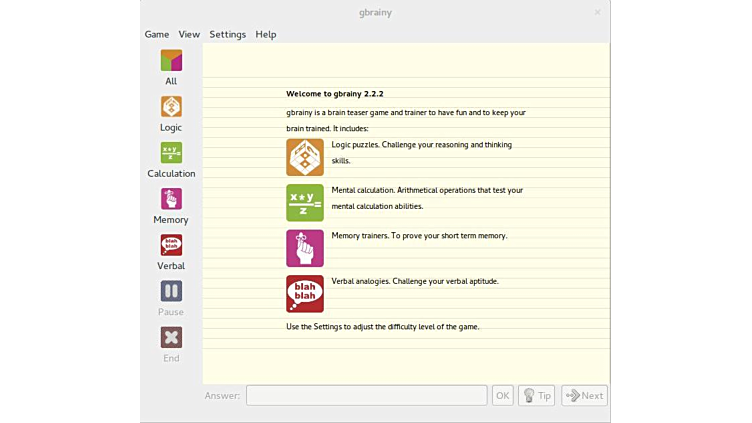Open the Settings menu
The height and width of the screenshot is (423, 752).
[227, 34]
